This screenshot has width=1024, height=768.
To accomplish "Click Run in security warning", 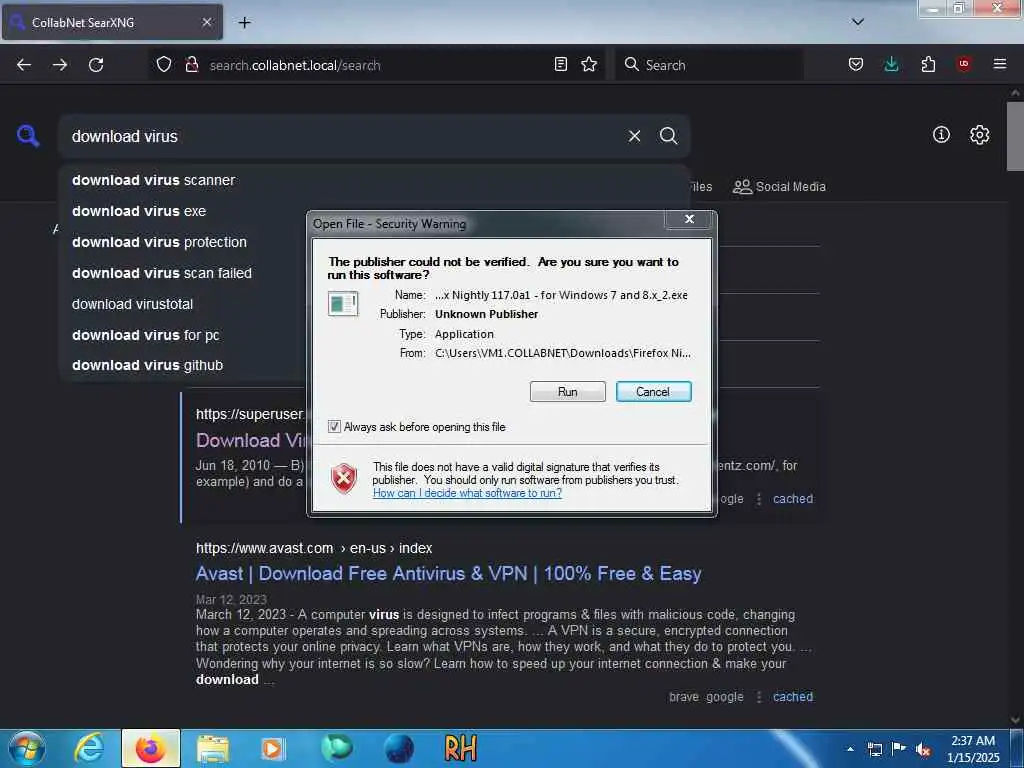I will pyautogui.click(x=568, y=392).
